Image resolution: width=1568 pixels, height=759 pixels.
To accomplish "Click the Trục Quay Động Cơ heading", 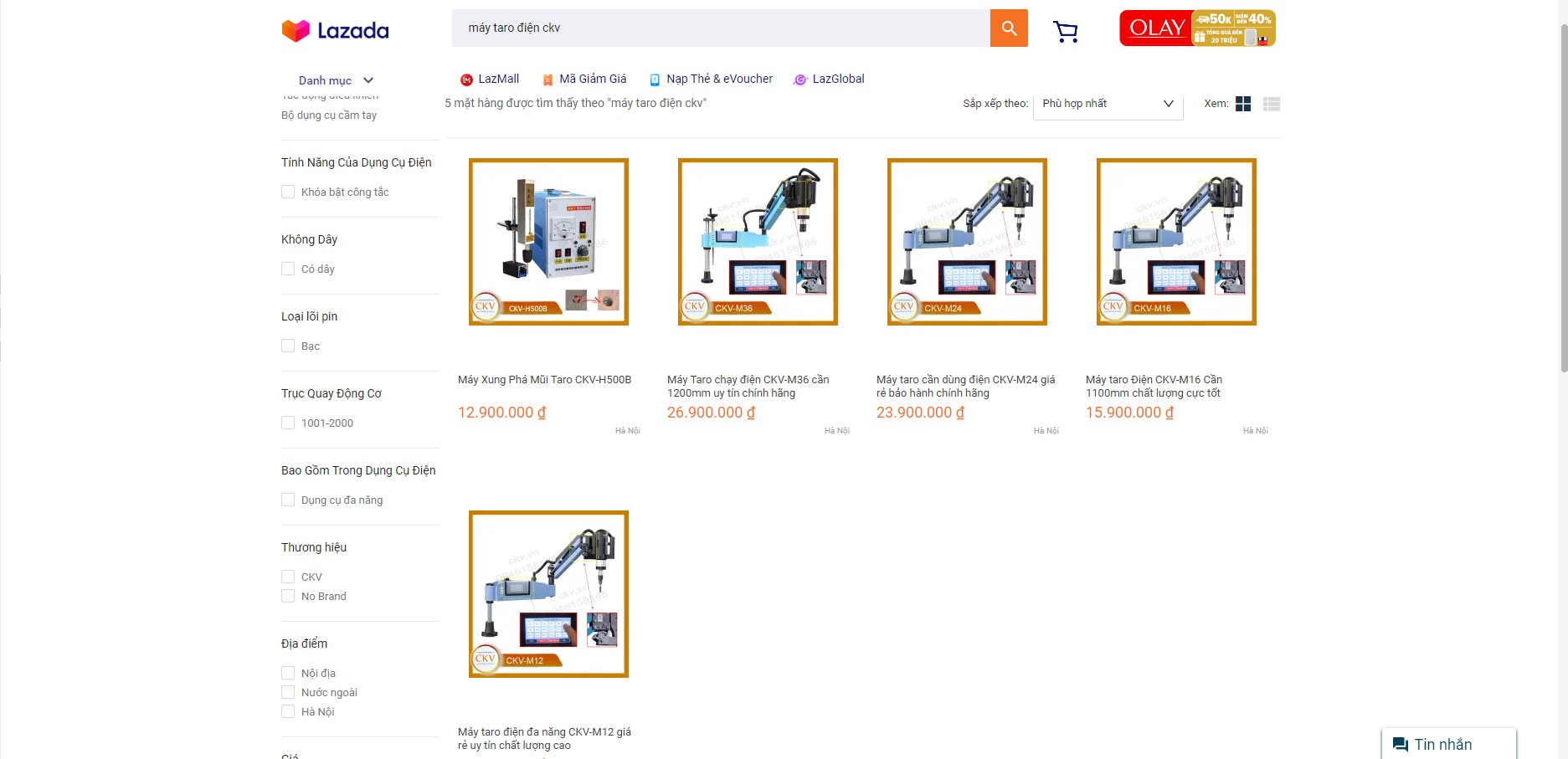I will point(332,393).
